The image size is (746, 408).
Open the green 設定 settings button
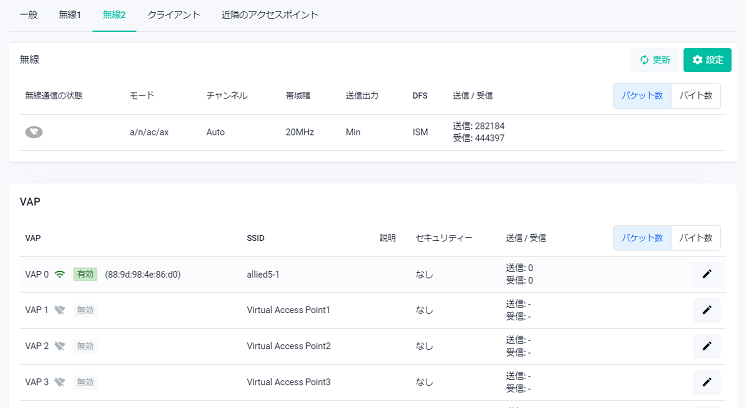click(707, 60)
